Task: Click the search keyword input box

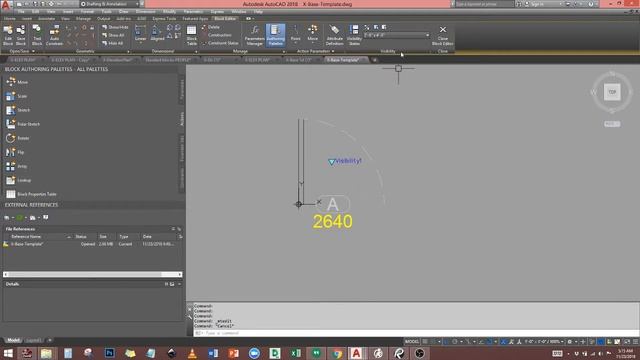Action: coord(484,4)
